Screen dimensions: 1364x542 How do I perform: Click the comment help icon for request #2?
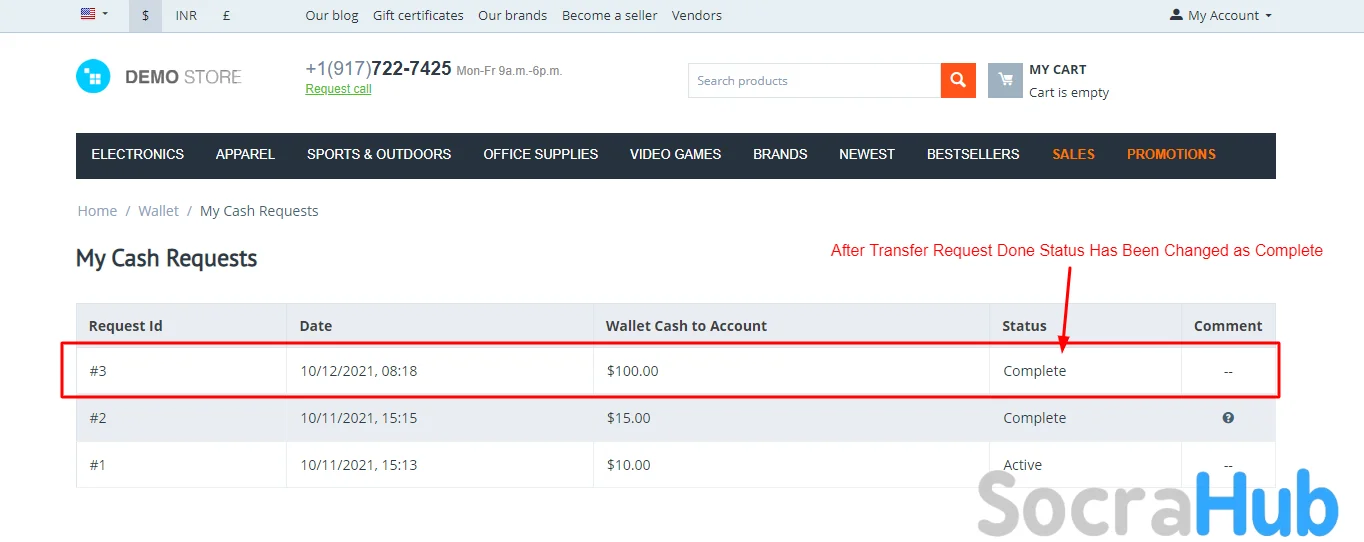point(1228,418)
